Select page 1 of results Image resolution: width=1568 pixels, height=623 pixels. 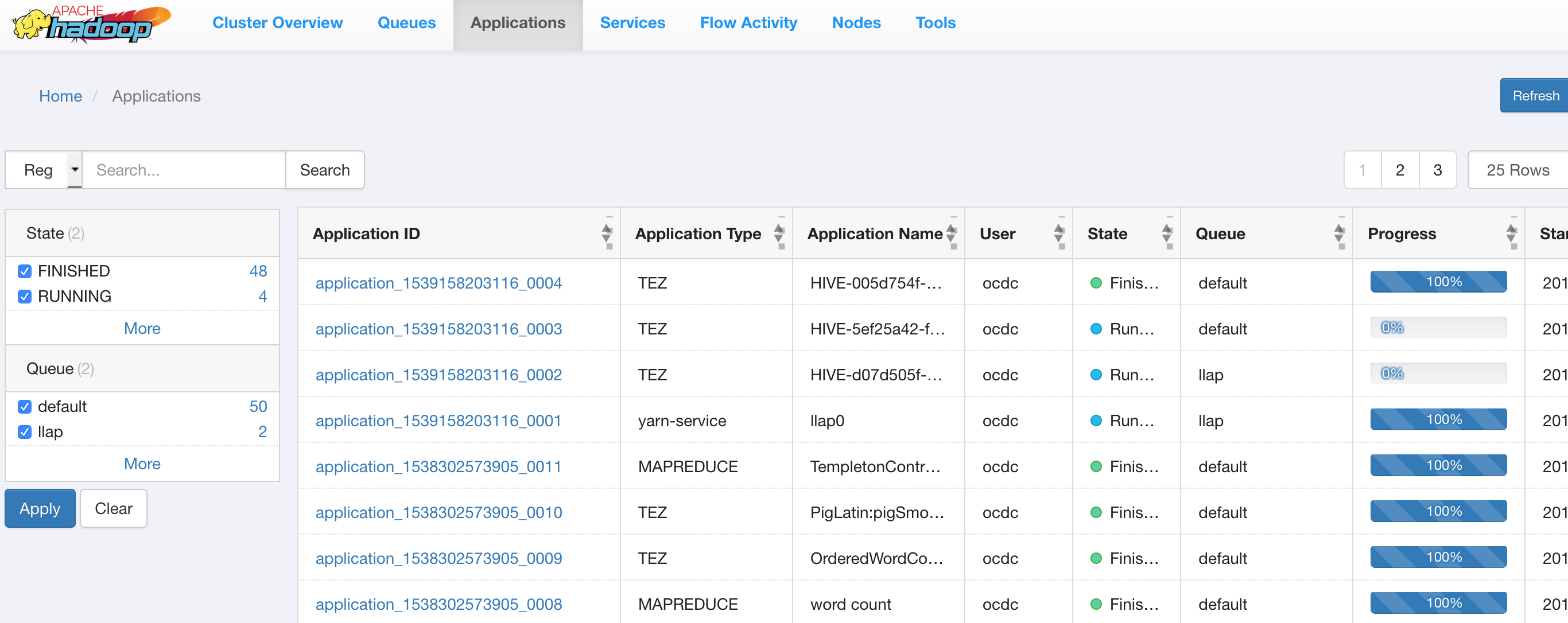1363,170
